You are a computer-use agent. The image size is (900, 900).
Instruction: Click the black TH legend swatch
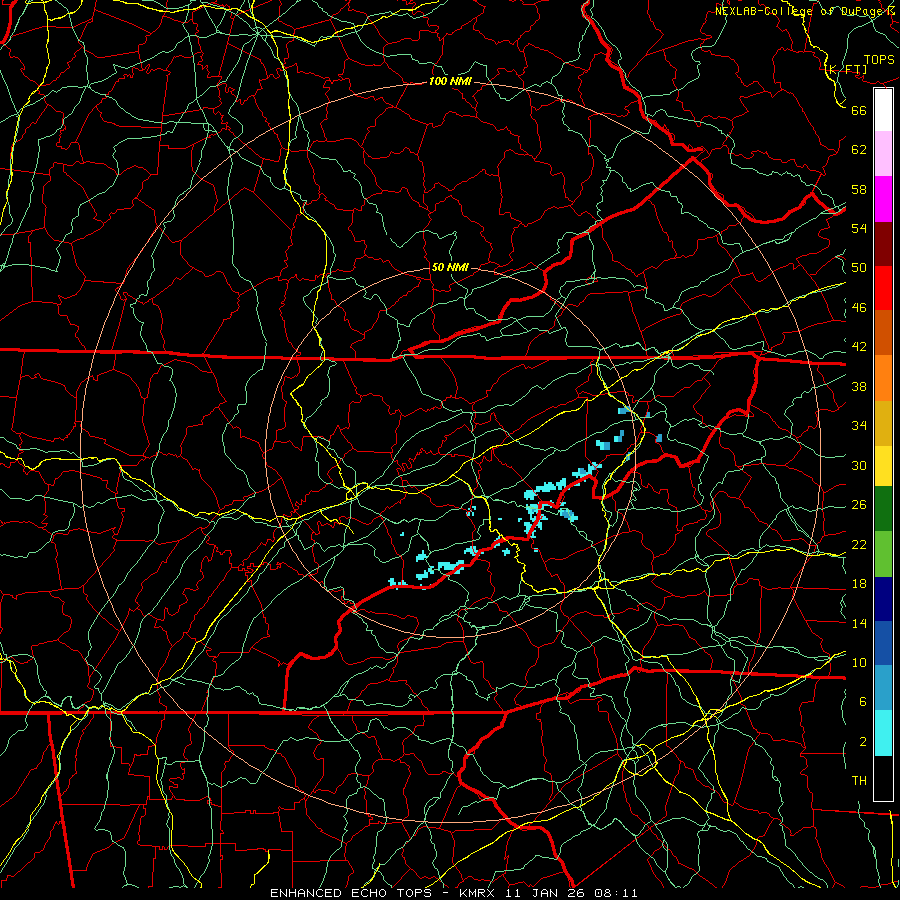coord(883,778)
